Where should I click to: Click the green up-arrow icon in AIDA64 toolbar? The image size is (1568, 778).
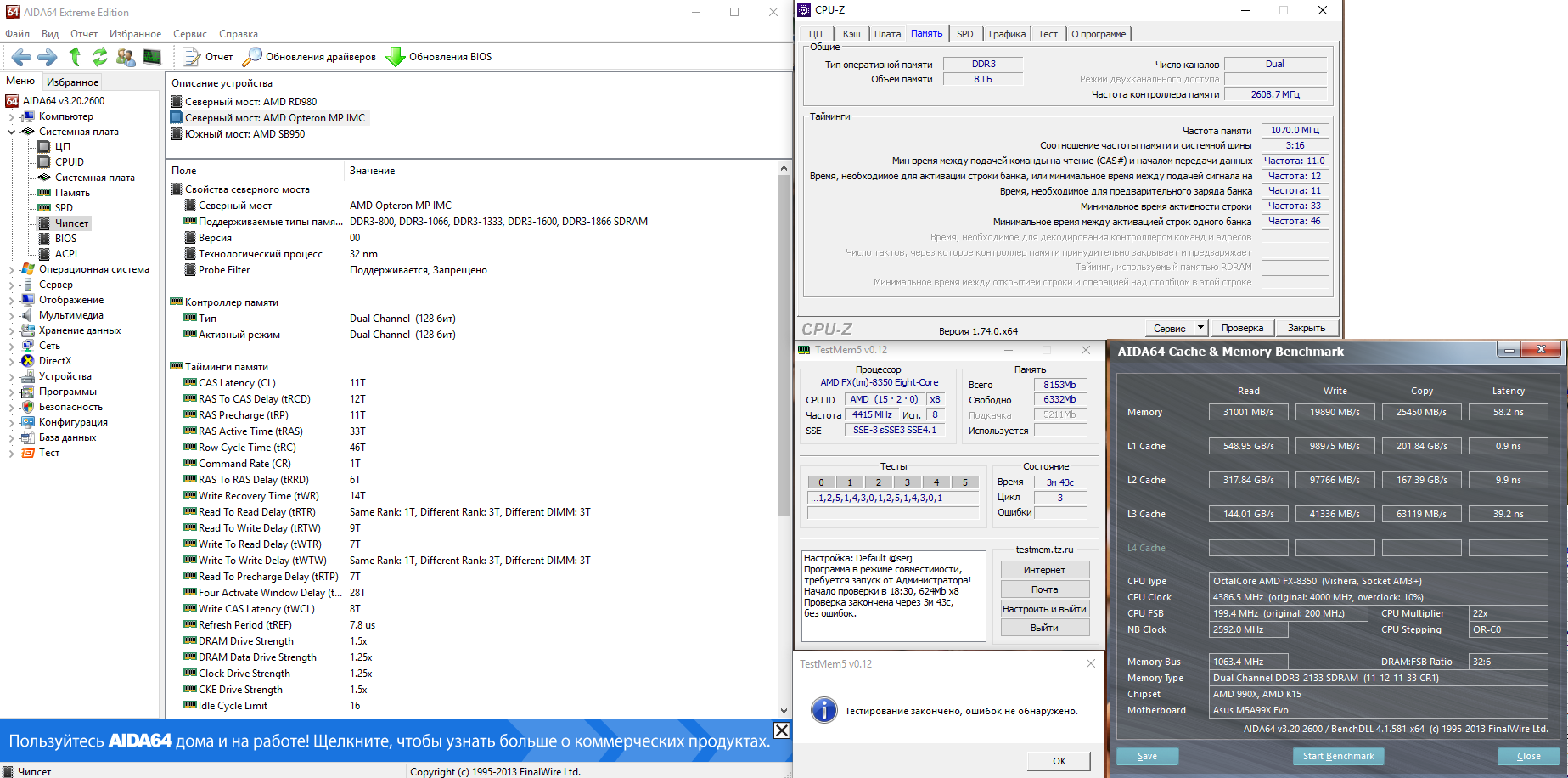[x=75, y=57]
